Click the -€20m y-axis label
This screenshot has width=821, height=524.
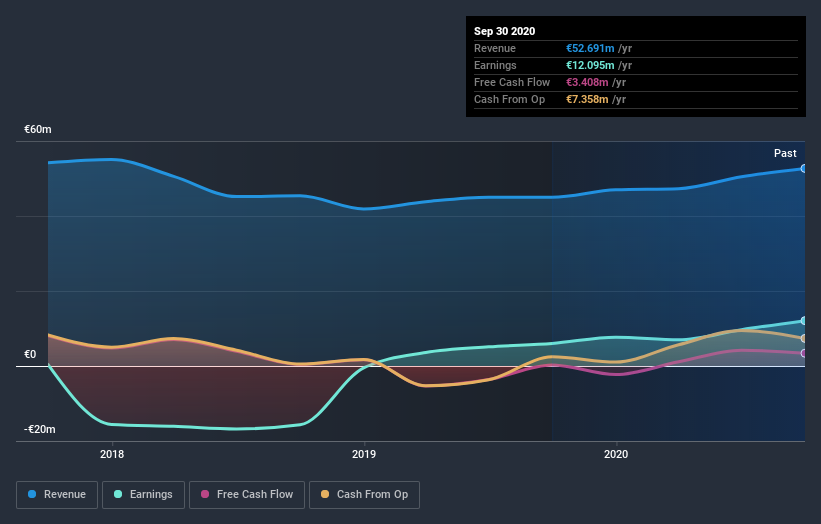pyautogui.click(x=40, y=429)
